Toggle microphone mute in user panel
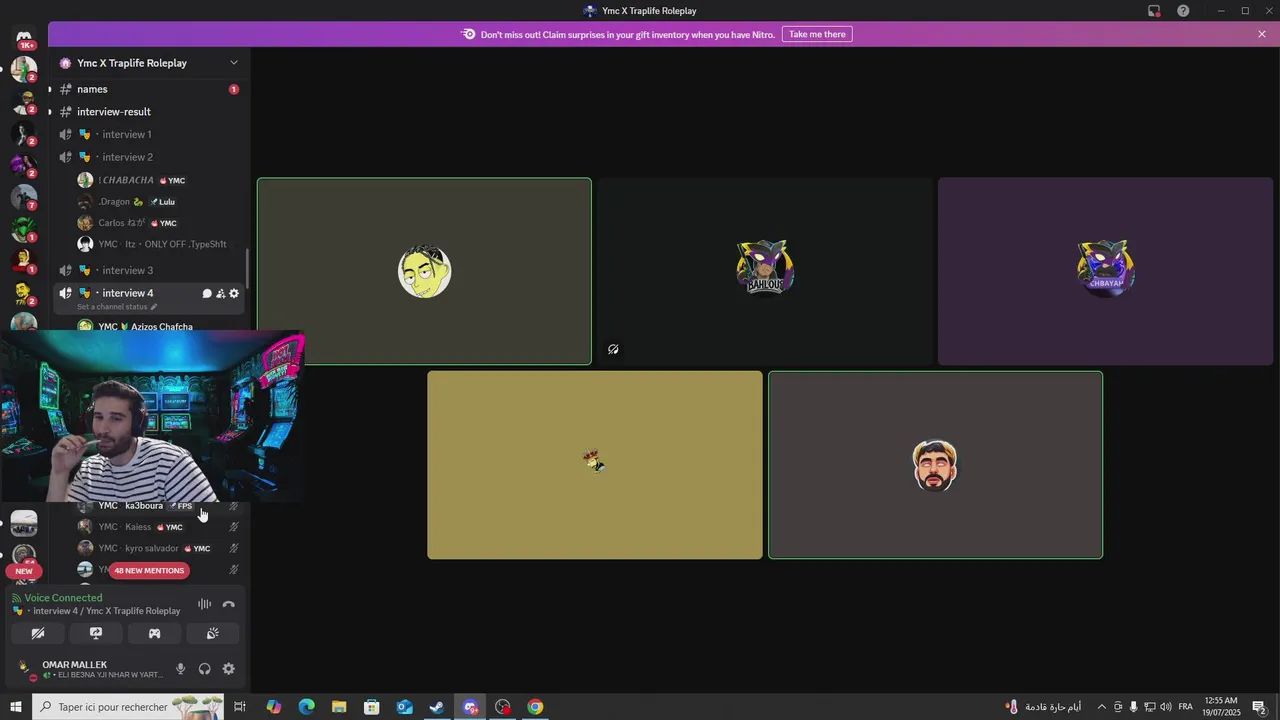The height and width of the screenshot is (720, 1280). pyautogui.click(x=180, y=669)
